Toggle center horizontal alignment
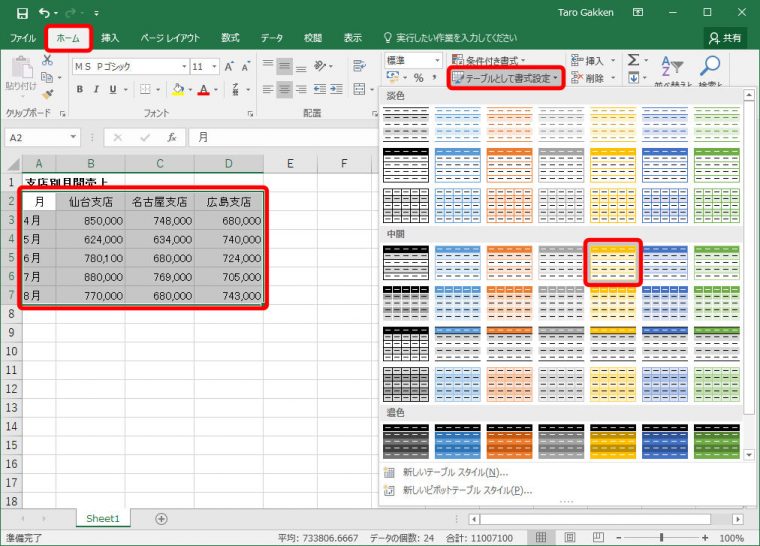760x546 pixels. point(285,89)
